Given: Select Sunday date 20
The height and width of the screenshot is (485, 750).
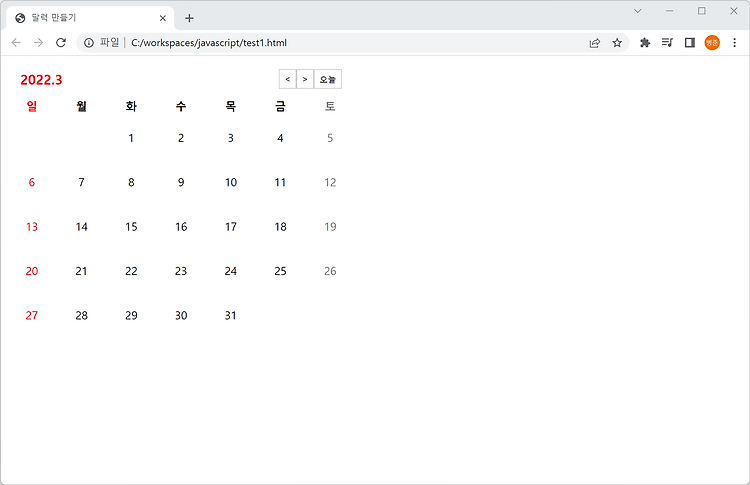Looking at the screenshot, I should pyautogui.click(x=32, y=271).
